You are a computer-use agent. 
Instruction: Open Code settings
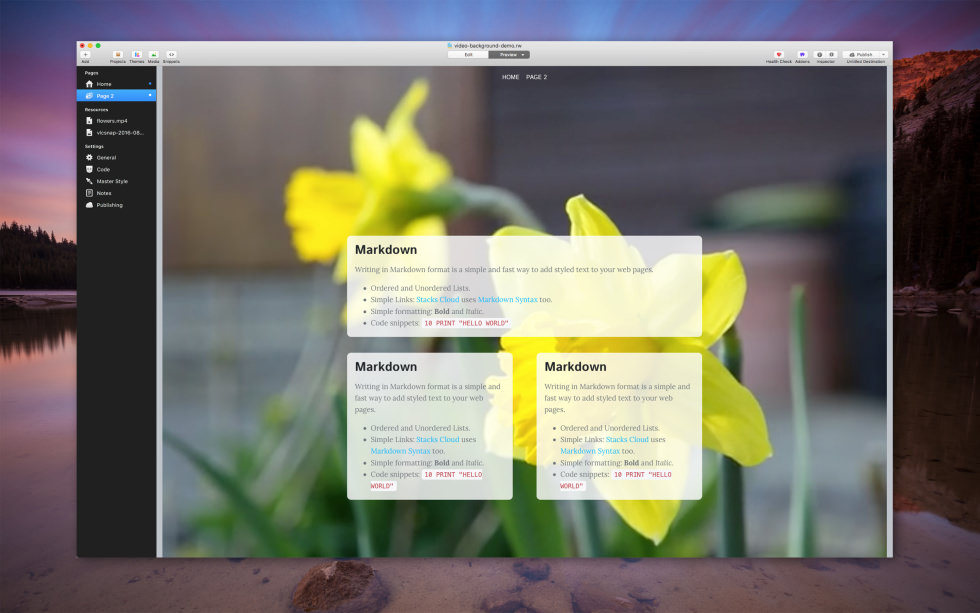click(116, 169)
